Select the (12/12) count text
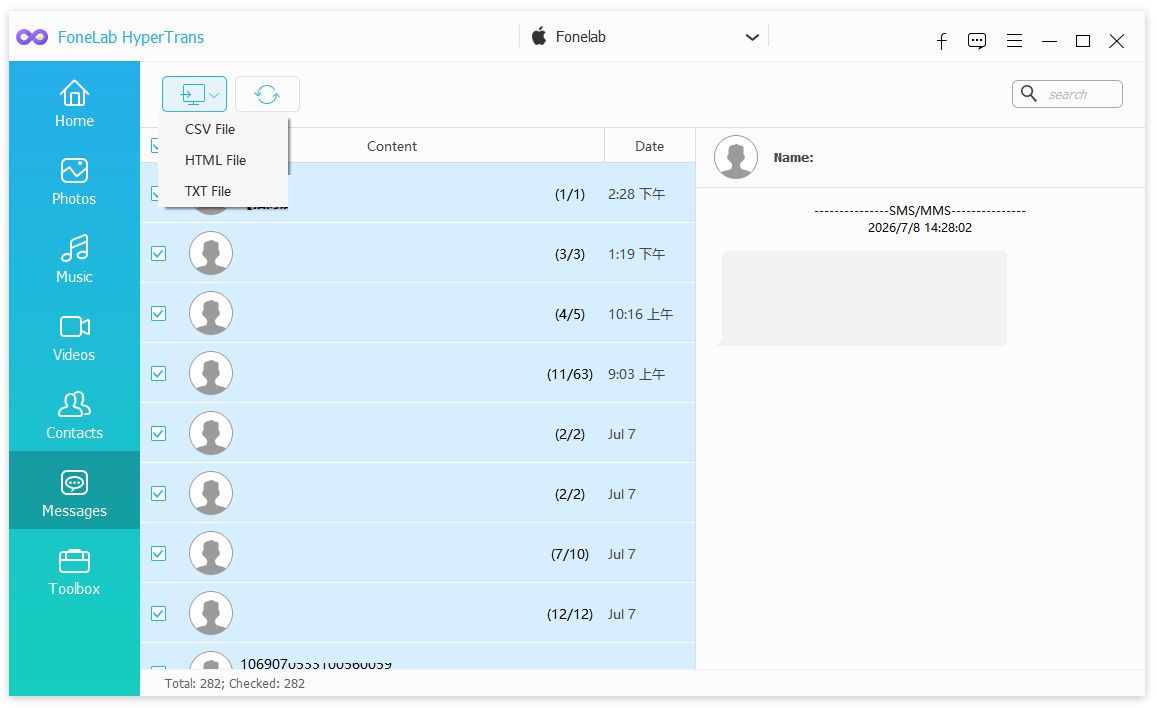1157x708 pixels. [570, 614]
